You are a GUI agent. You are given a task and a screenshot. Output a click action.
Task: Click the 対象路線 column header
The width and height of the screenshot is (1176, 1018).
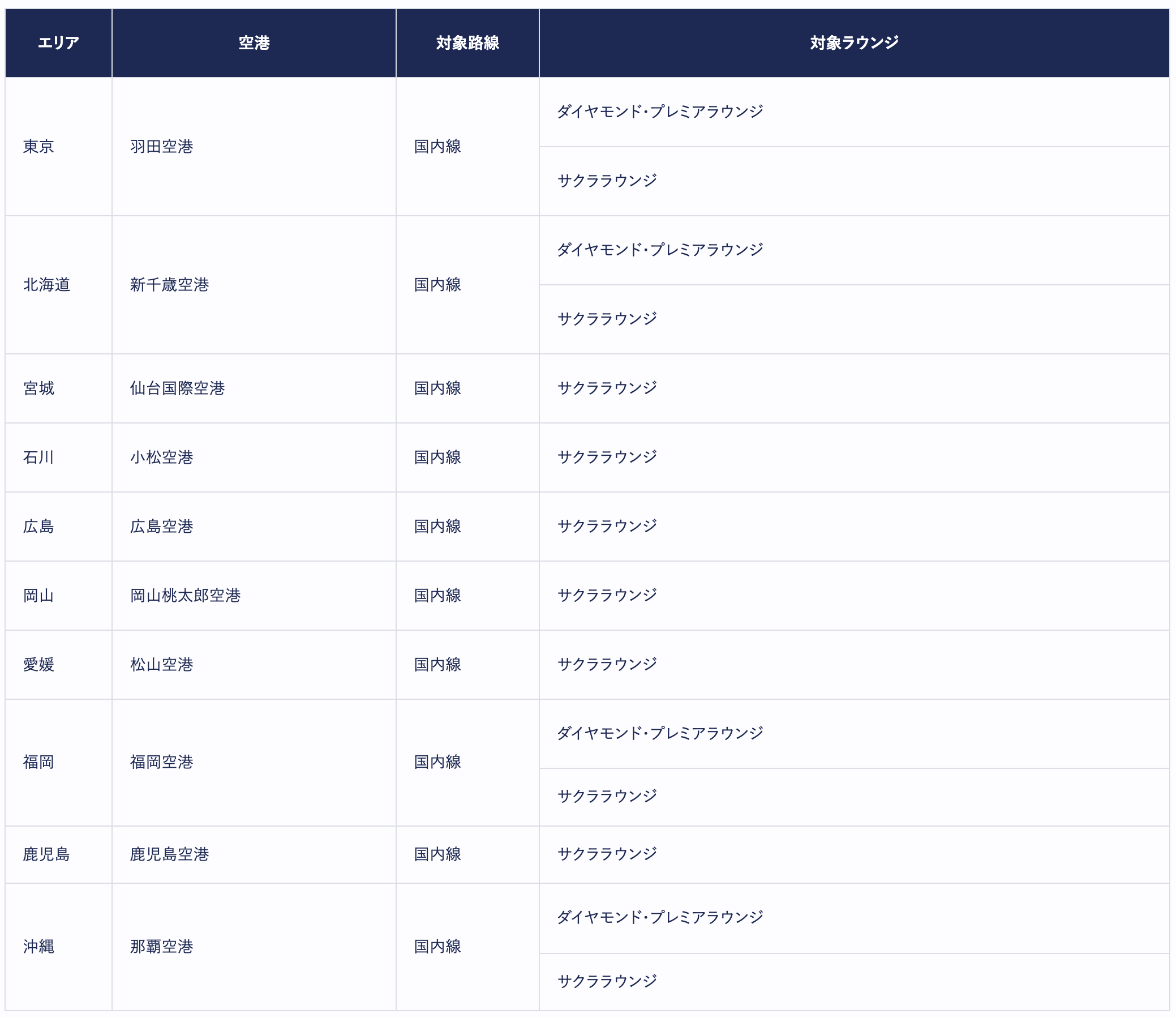click(x=467, y=42)
